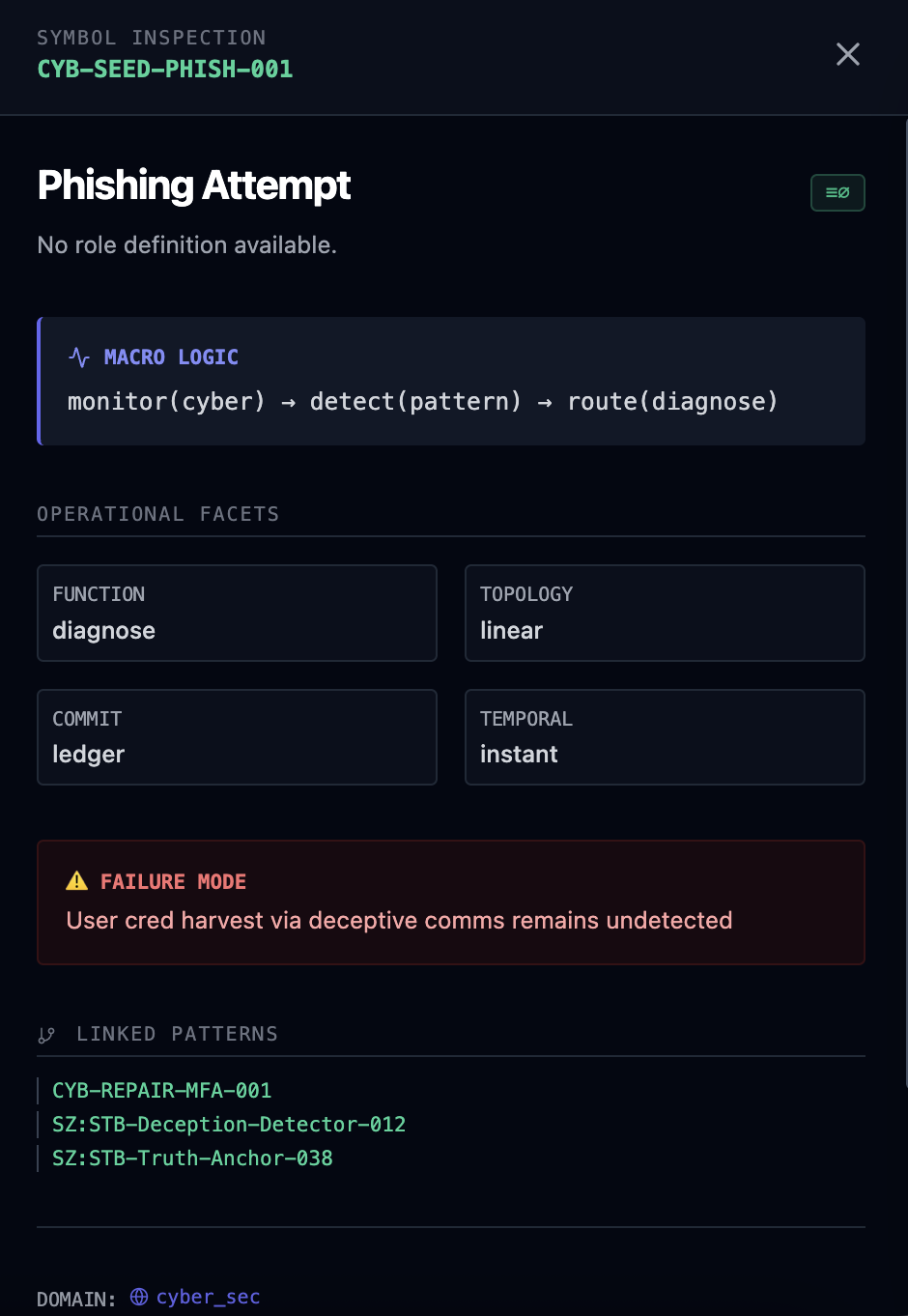Select the Temporal instant facet card
The height and width of the screenshot is (1316, 908).
click(x=665, y=737)
